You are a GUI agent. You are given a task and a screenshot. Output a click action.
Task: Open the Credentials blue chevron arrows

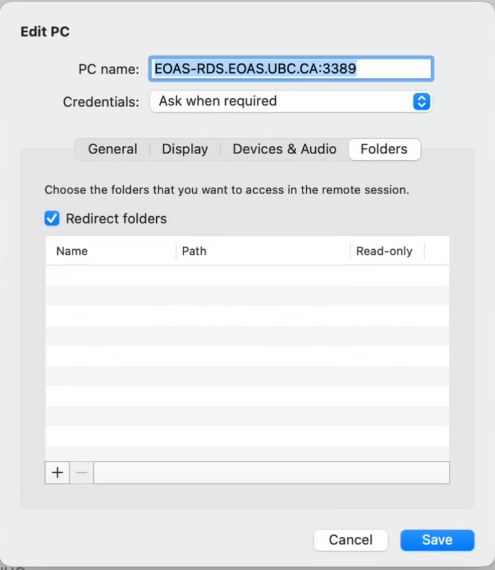pos(422,101)
